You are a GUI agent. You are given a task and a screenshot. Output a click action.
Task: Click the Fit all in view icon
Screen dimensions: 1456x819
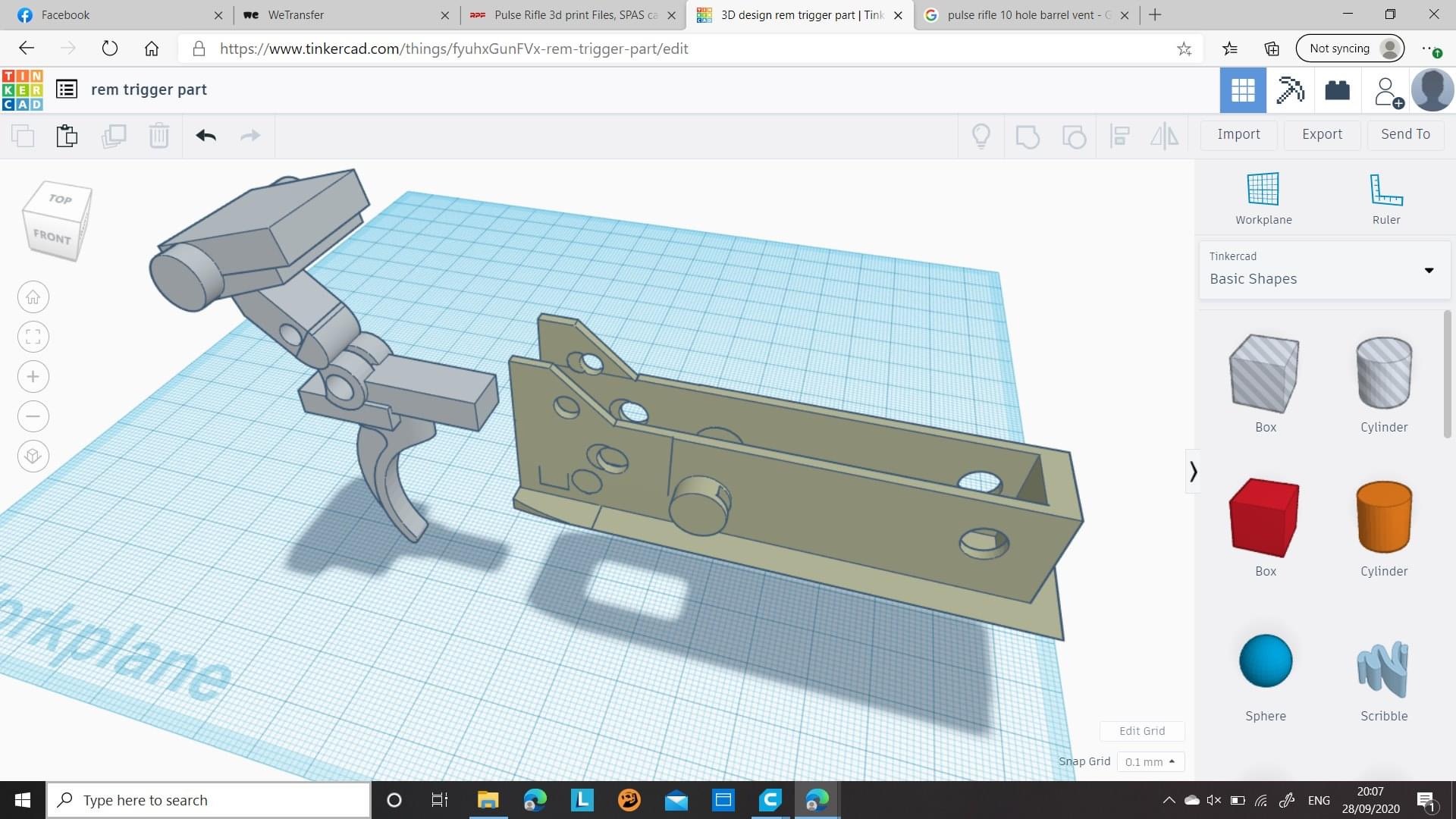point(33,337)
